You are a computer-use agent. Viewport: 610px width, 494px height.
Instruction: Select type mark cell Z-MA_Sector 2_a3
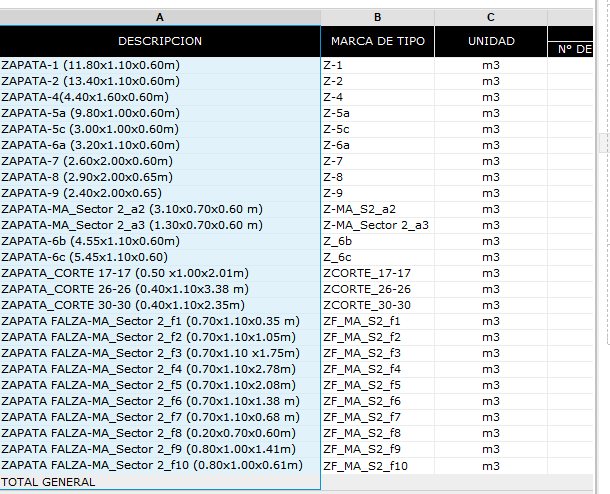click(x=377, y=225)
